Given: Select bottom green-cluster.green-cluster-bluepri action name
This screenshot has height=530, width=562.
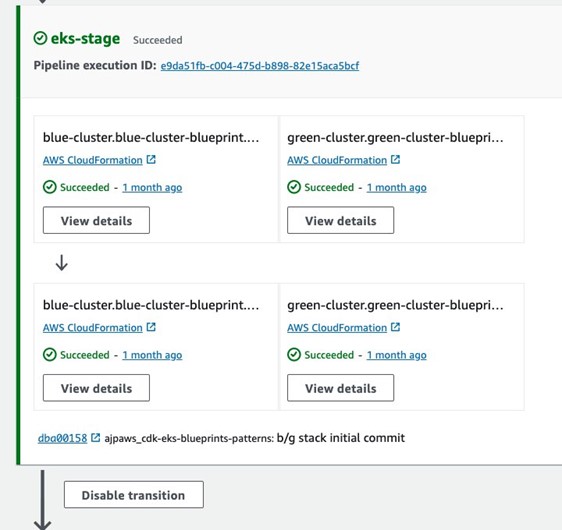Looking at the screenshot, I should (395, 305).
